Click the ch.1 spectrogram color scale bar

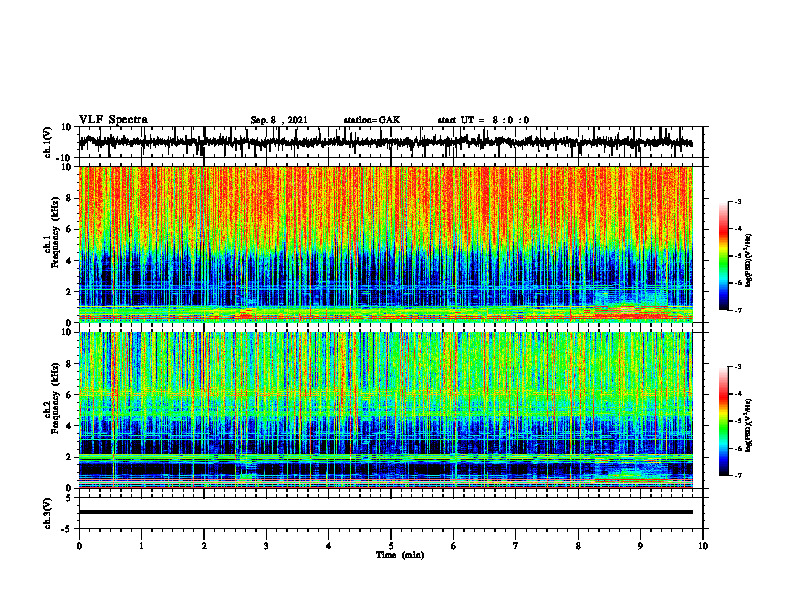(x=723, y=256)
